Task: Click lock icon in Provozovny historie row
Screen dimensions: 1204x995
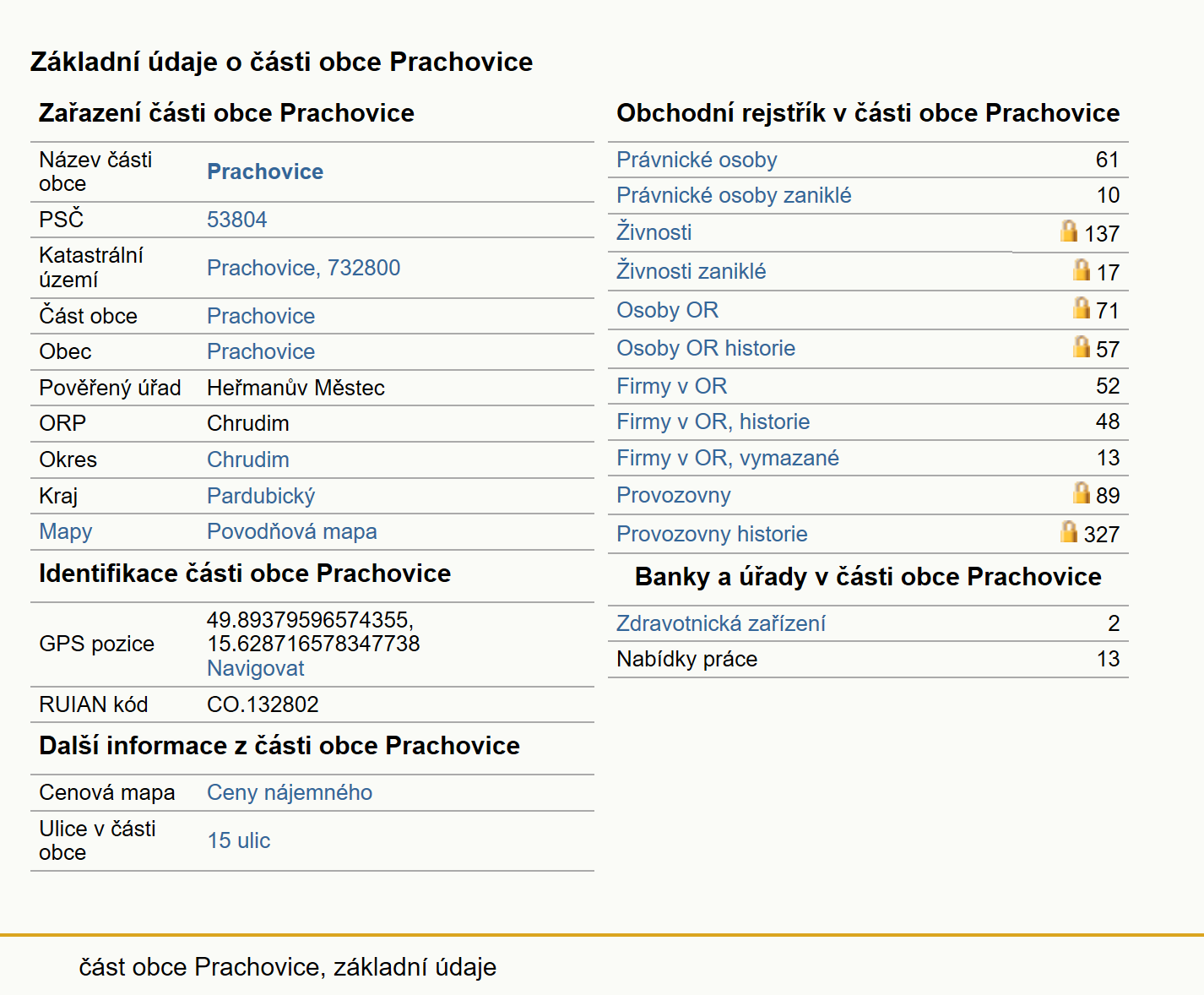Action: pyautogui.click(x=1069, y=531)
